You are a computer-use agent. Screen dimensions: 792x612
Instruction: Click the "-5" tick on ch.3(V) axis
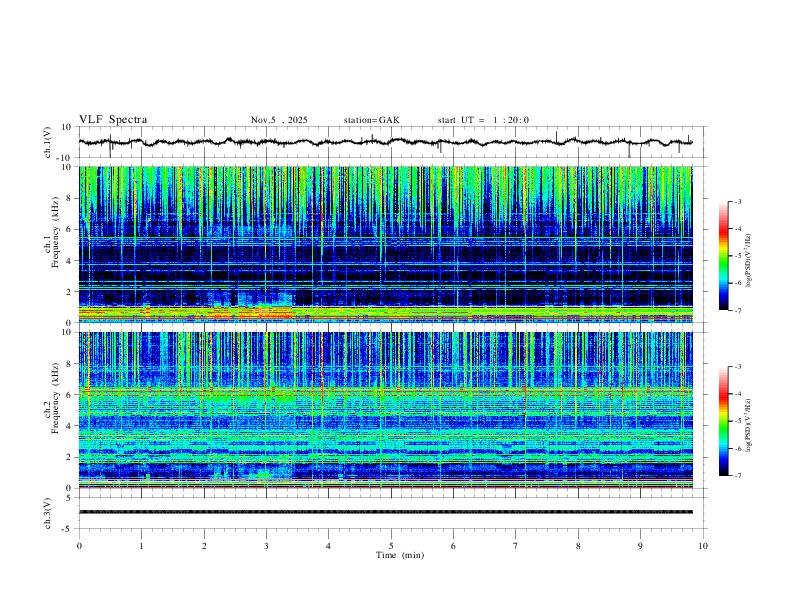point(68,529)
